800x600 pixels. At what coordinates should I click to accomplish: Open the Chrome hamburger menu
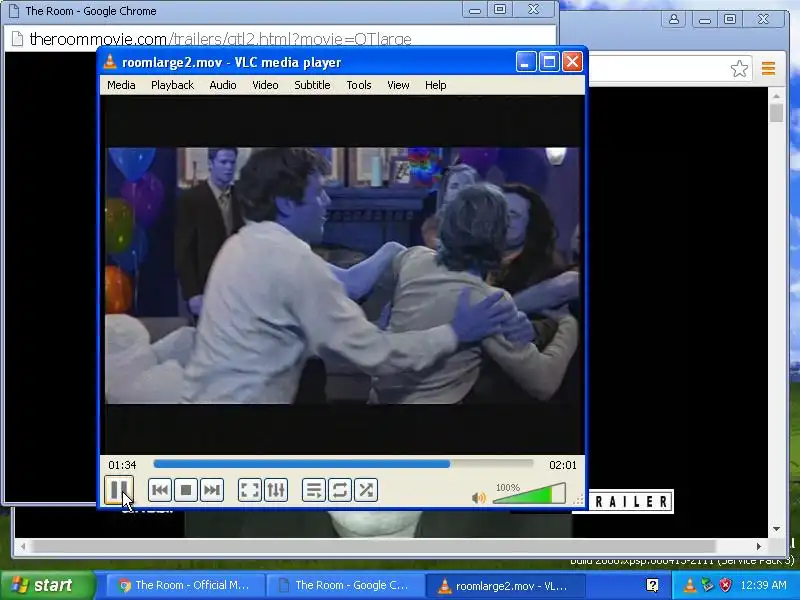(x=768, y=68)
